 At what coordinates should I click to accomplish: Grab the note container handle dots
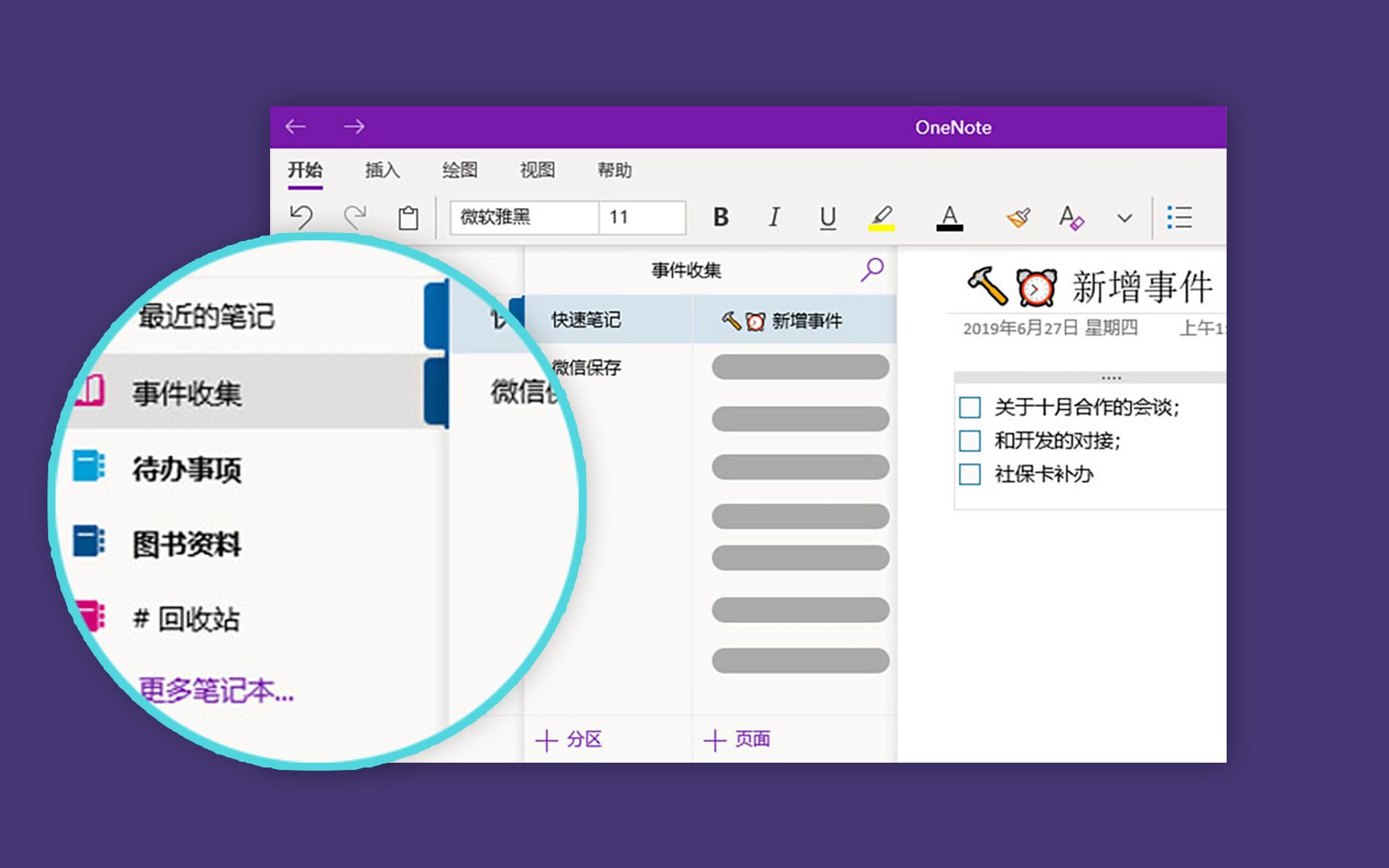[1112, 378]
